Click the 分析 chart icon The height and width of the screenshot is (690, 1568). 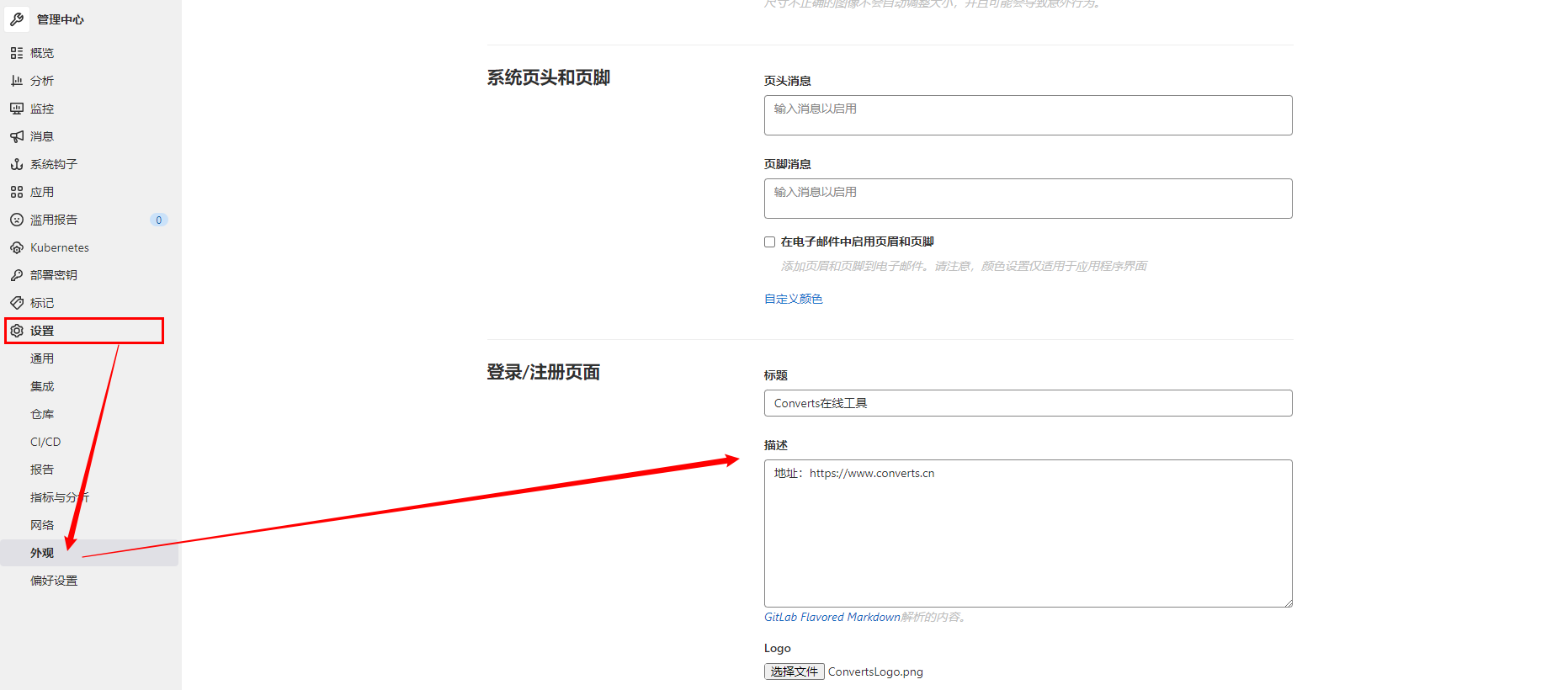(17, 81)
